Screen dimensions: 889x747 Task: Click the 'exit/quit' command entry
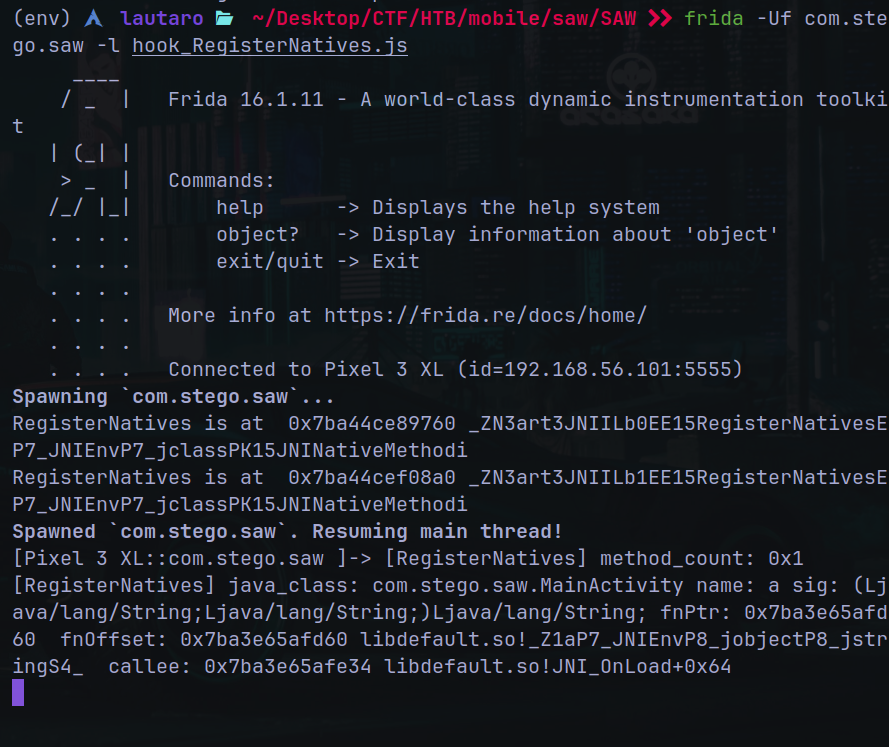[270, 262]
